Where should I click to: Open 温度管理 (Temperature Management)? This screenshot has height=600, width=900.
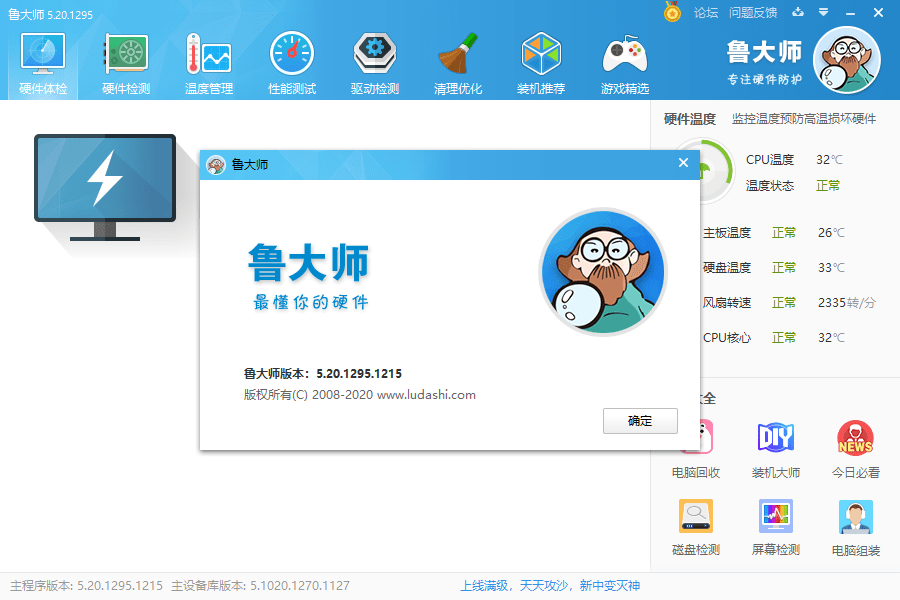207,60
